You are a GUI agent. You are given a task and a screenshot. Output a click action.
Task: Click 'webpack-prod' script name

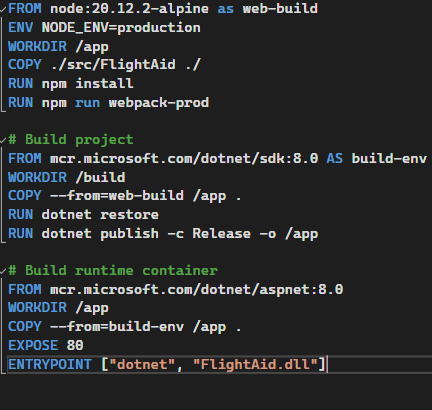[x=159, y=103]
